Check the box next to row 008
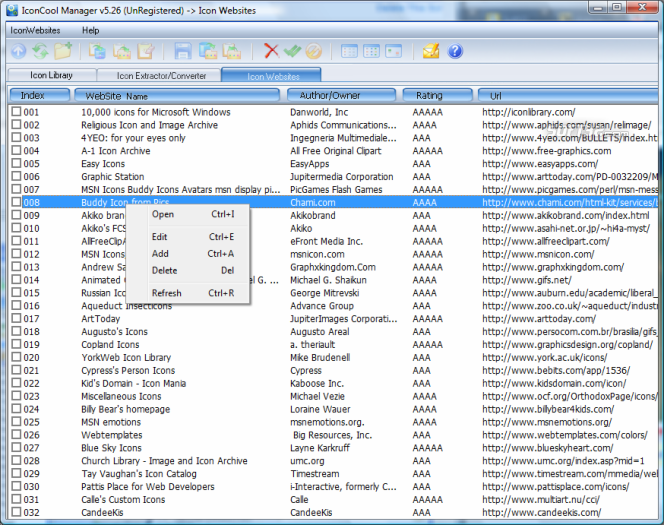This screenshot has height=525, width=664. 16,202
